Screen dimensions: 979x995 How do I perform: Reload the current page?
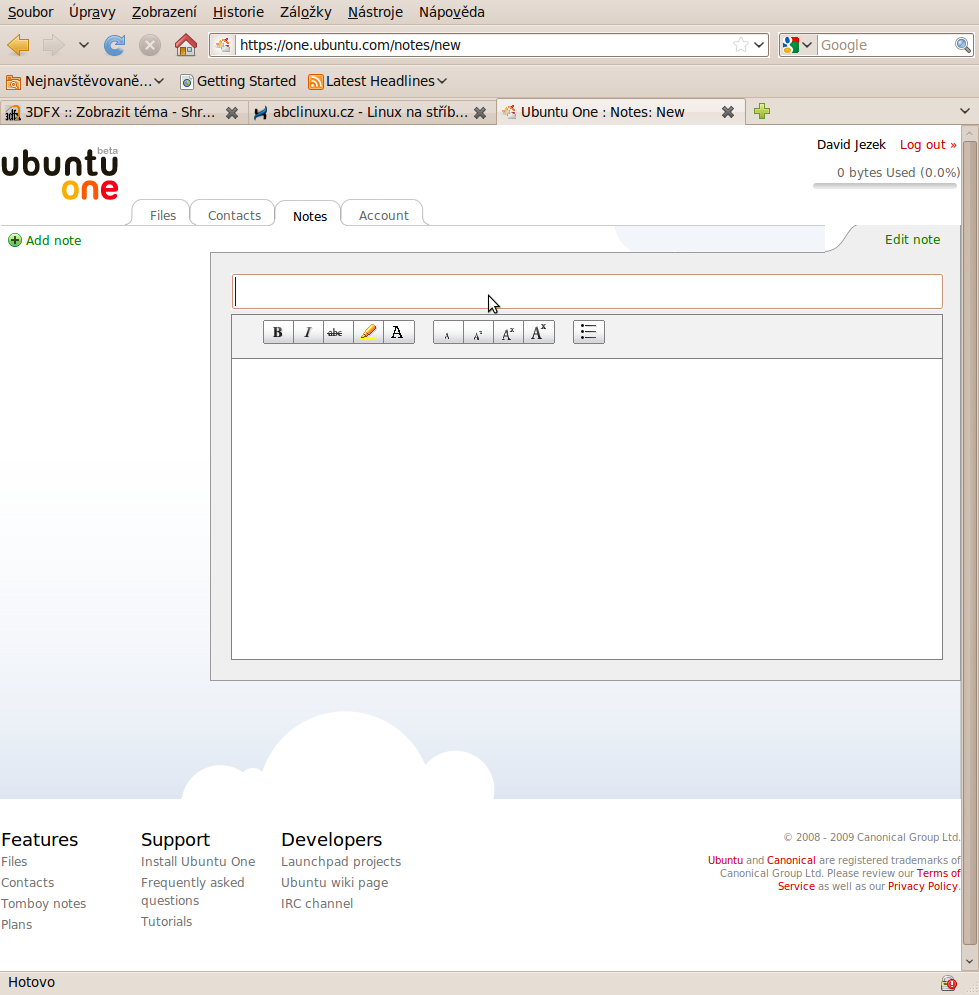click(115, 45)
